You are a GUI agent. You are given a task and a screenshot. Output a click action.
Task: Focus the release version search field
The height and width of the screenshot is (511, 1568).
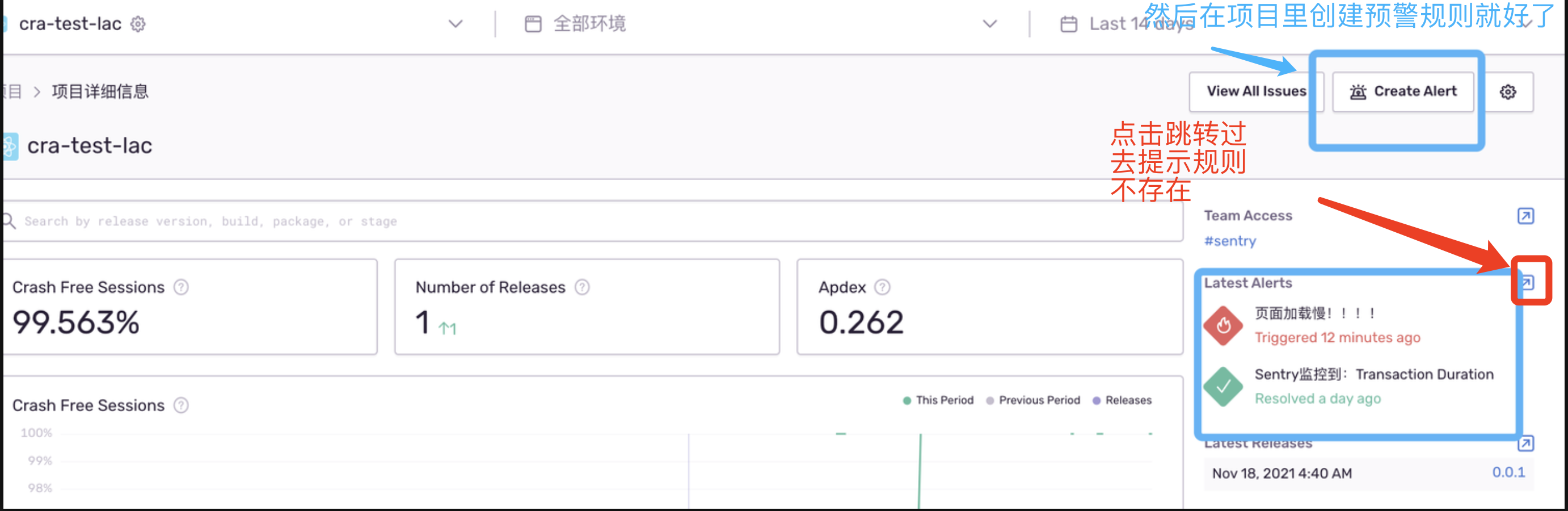point(593,221)
